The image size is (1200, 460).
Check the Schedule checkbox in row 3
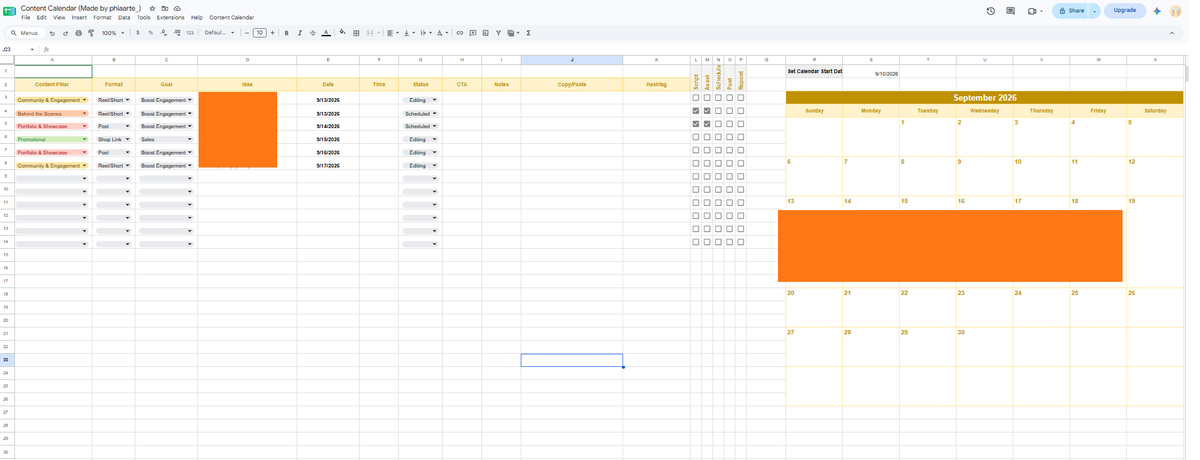tap(718, 98)
